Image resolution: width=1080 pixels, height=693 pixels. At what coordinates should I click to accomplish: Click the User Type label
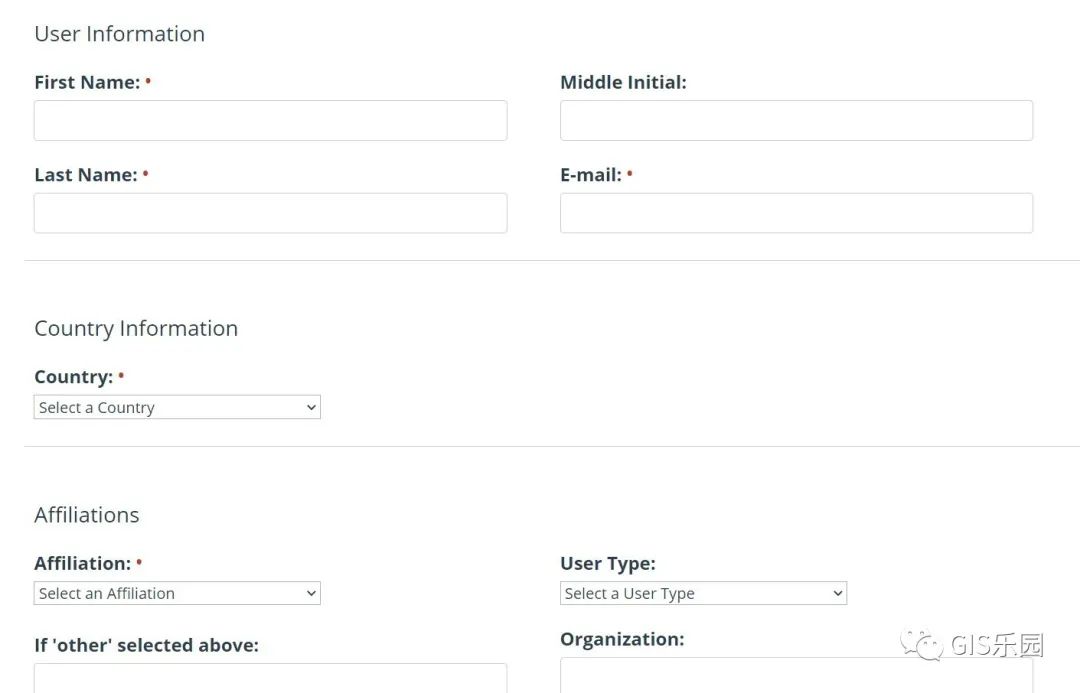tap(608, 563)
